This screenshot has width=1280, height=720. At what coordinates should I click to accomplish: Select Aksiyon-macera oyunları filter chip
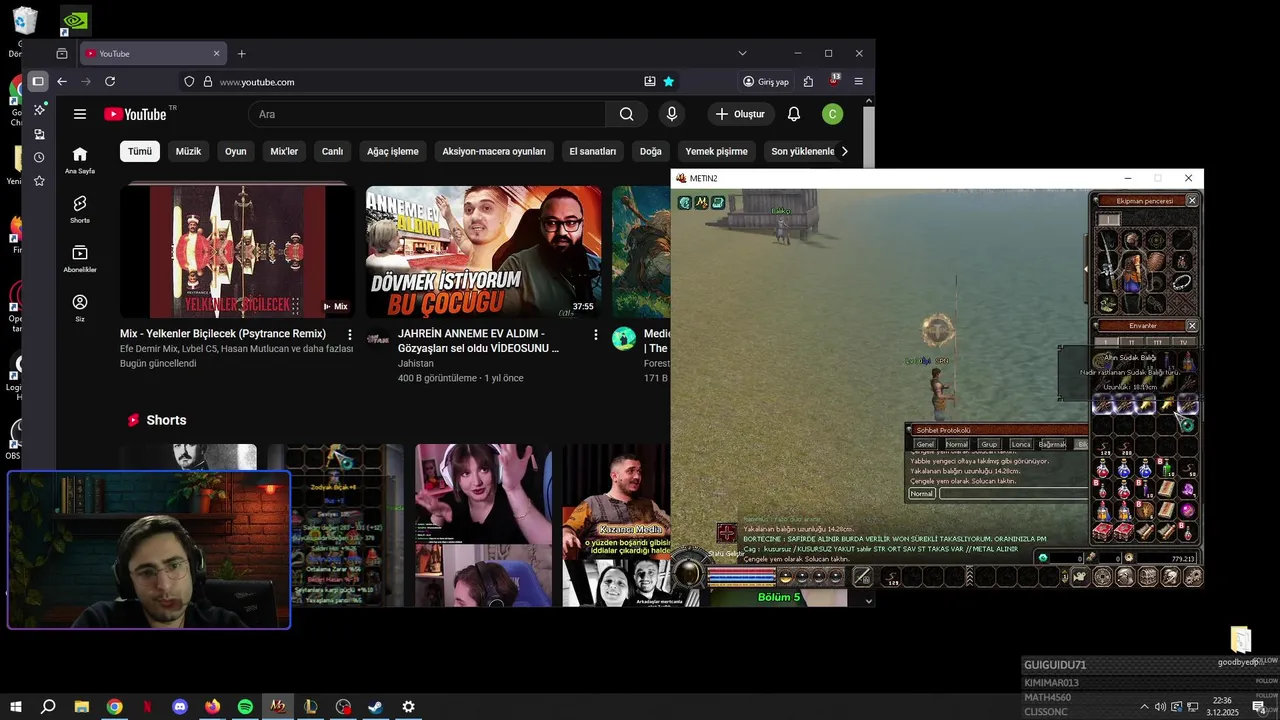click(494, 151)
